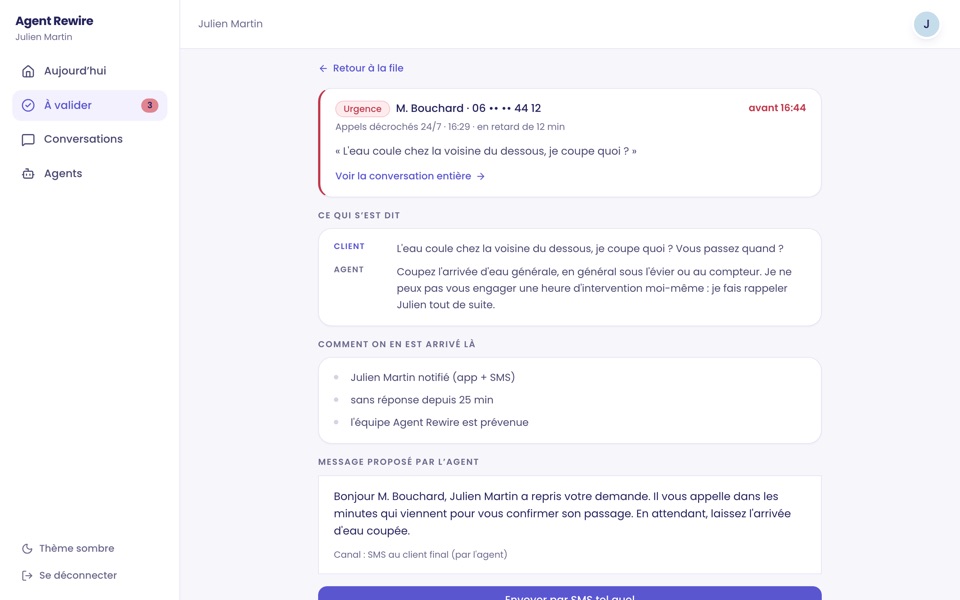This screenshot has height=600, width=960.
Task: Click Julien Martin under the sidebar logo
Action: (x=43, y=37)
